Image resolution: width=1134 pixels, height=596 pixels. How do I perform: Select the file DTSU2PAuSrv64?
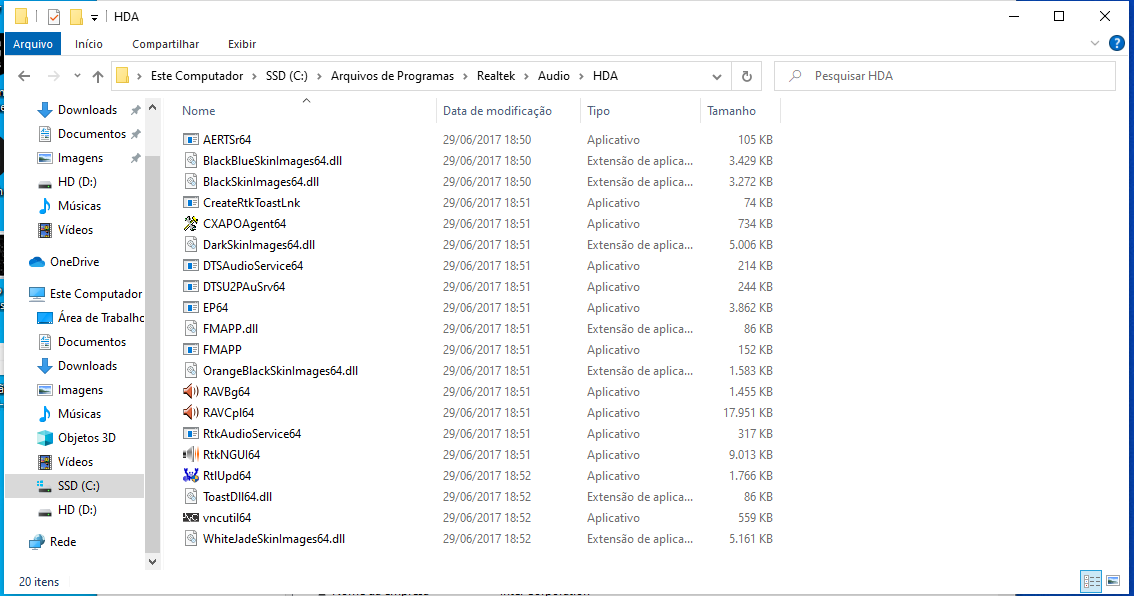(x=244, y=286)
